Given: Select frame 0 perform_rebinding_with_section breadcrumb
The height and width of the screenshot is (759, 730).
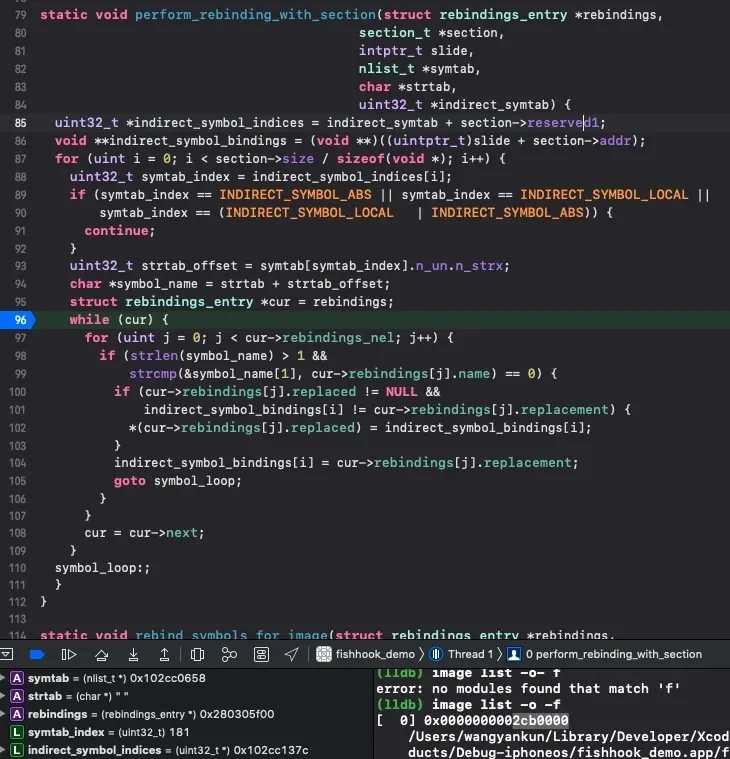Looking at the screenshot, I should (x=614, y=654).
